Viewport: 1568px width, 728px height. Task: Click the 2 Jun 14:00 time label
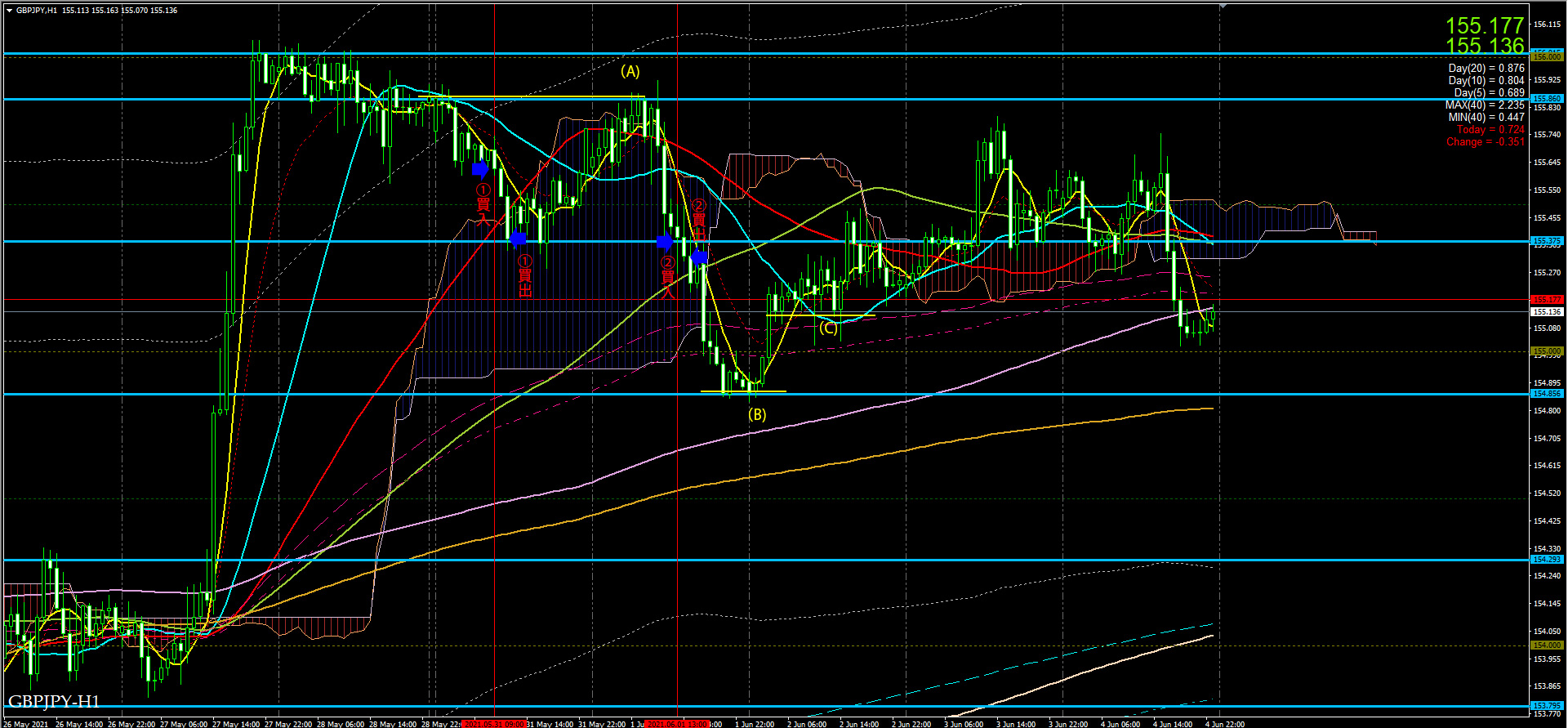(859, 724)
